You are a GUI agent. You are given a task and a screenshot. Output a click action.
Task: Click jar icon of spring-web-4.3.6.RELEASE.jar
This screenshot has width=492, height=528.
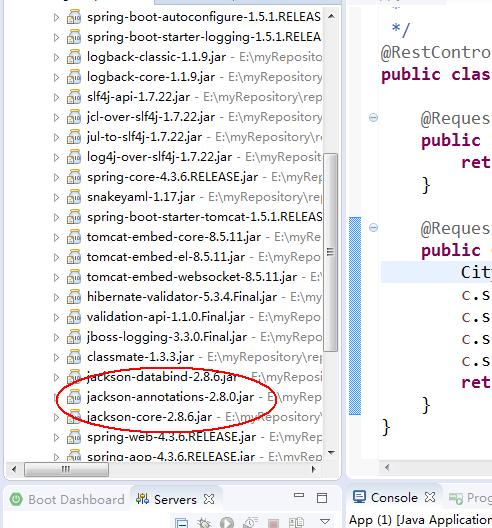[74, 437]
